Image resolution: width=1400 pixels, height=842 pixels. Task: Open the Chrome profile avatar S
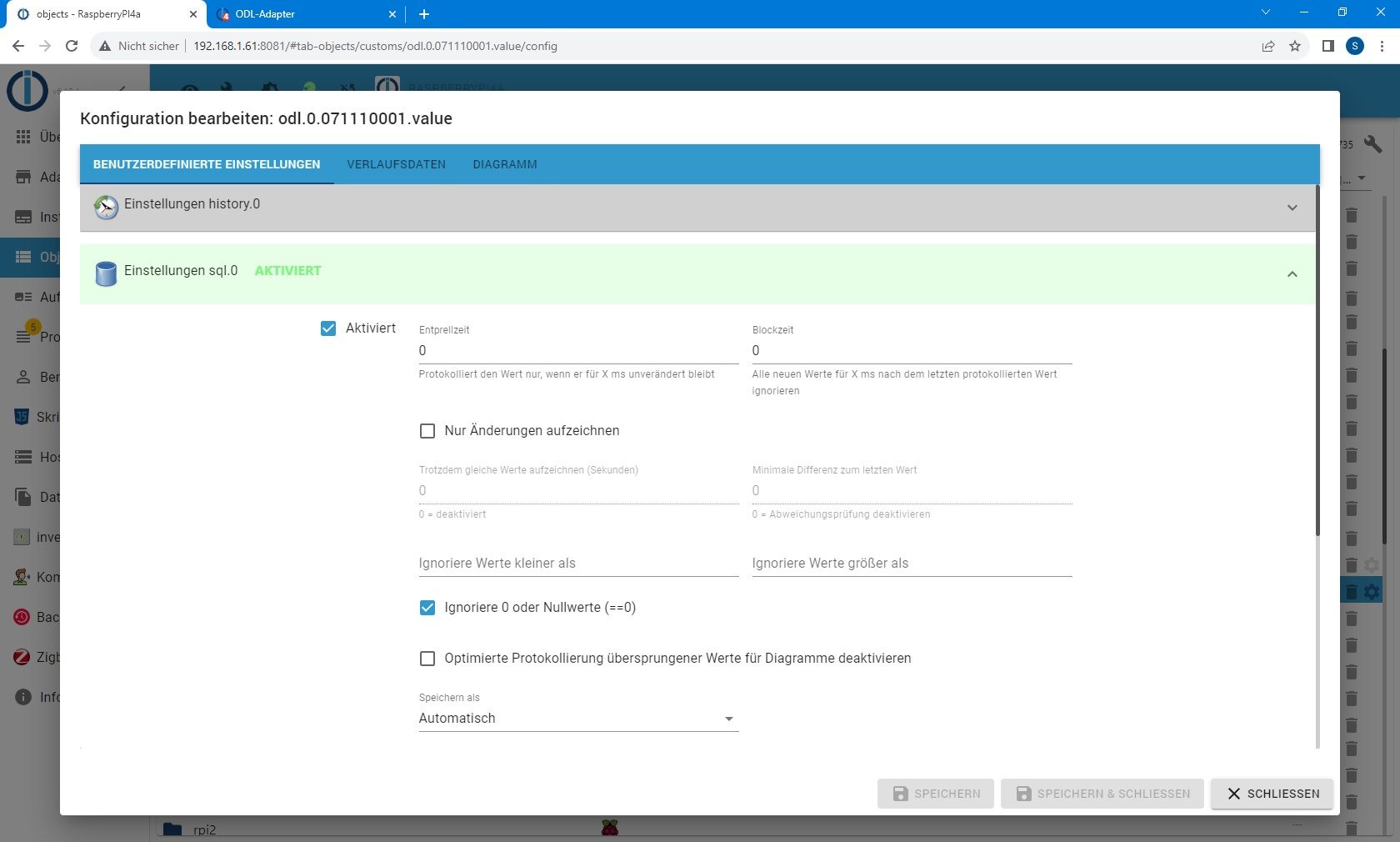pos(1355,46)
